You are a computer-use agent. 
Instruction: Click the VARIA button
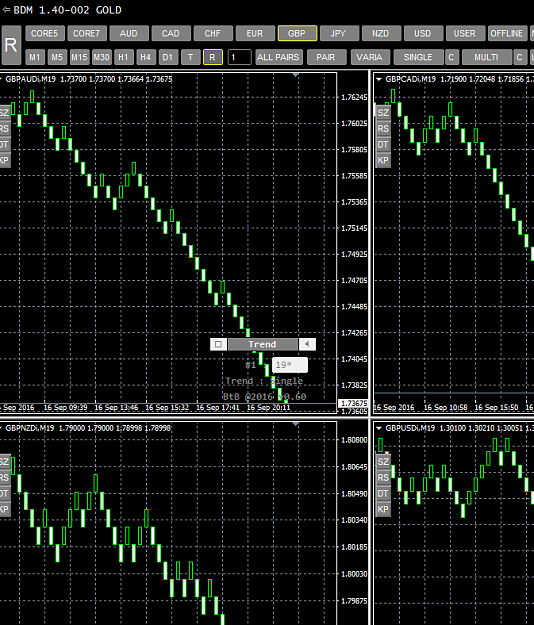click(x=370, y=57)
